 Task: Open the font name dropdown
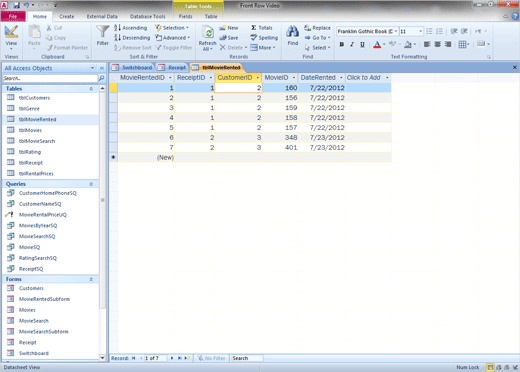[396, 31]
